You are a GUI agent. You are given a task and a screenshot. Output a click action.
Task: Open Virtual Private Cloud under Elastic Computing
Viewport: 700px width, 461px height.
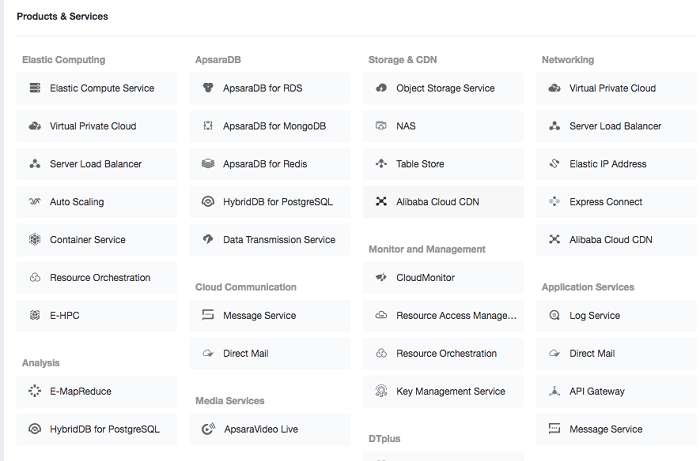(x=97, y=126)
